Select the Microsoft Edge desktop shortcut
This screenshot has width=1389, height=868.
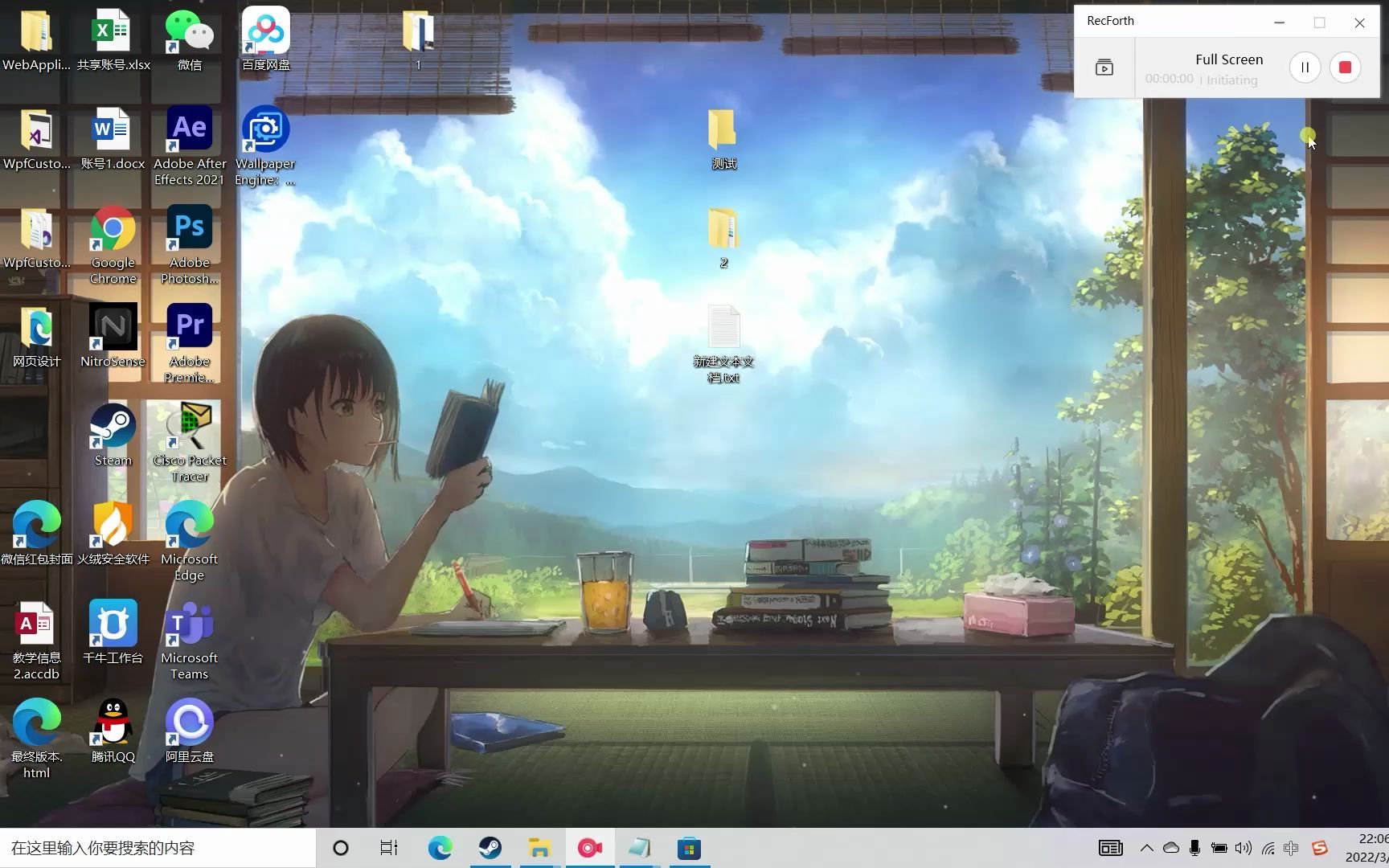pos(189,542)
